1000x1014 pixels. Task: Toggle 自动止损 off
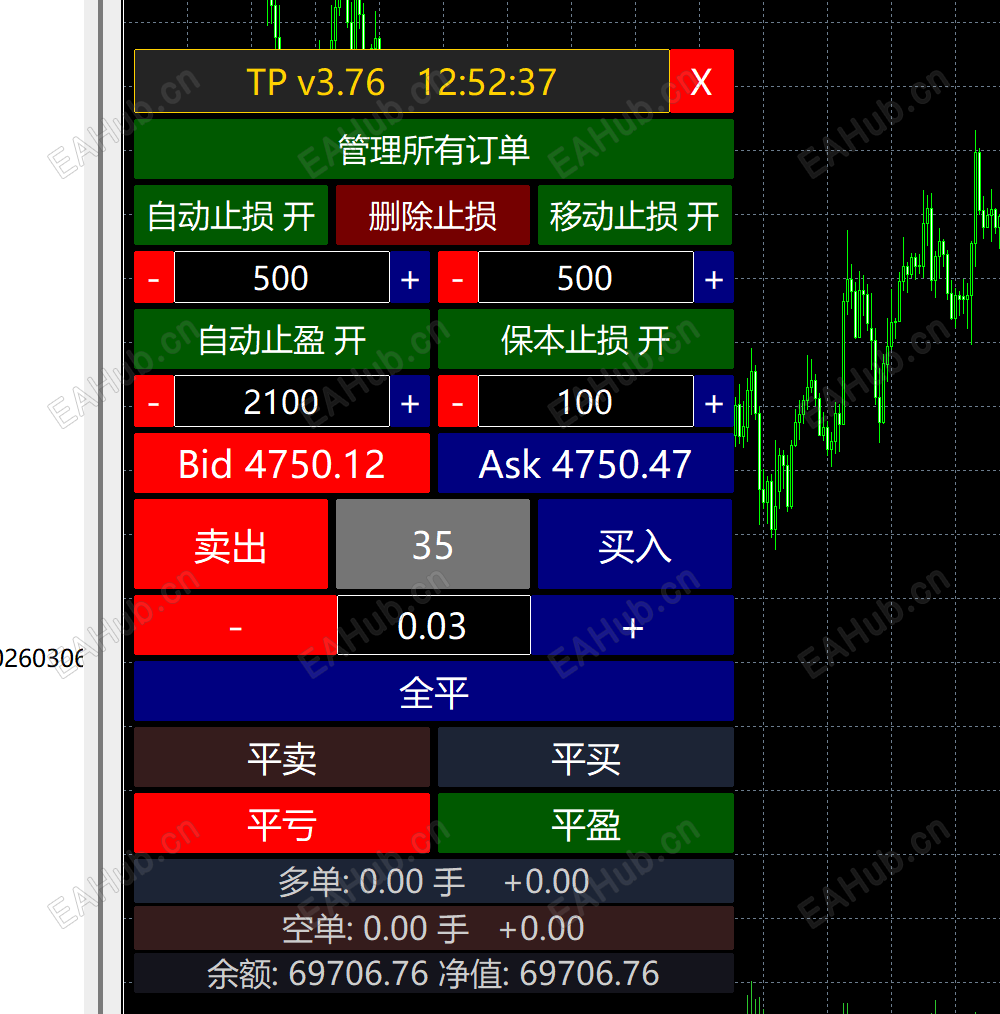pyautogui.click(x=231, y=215)
